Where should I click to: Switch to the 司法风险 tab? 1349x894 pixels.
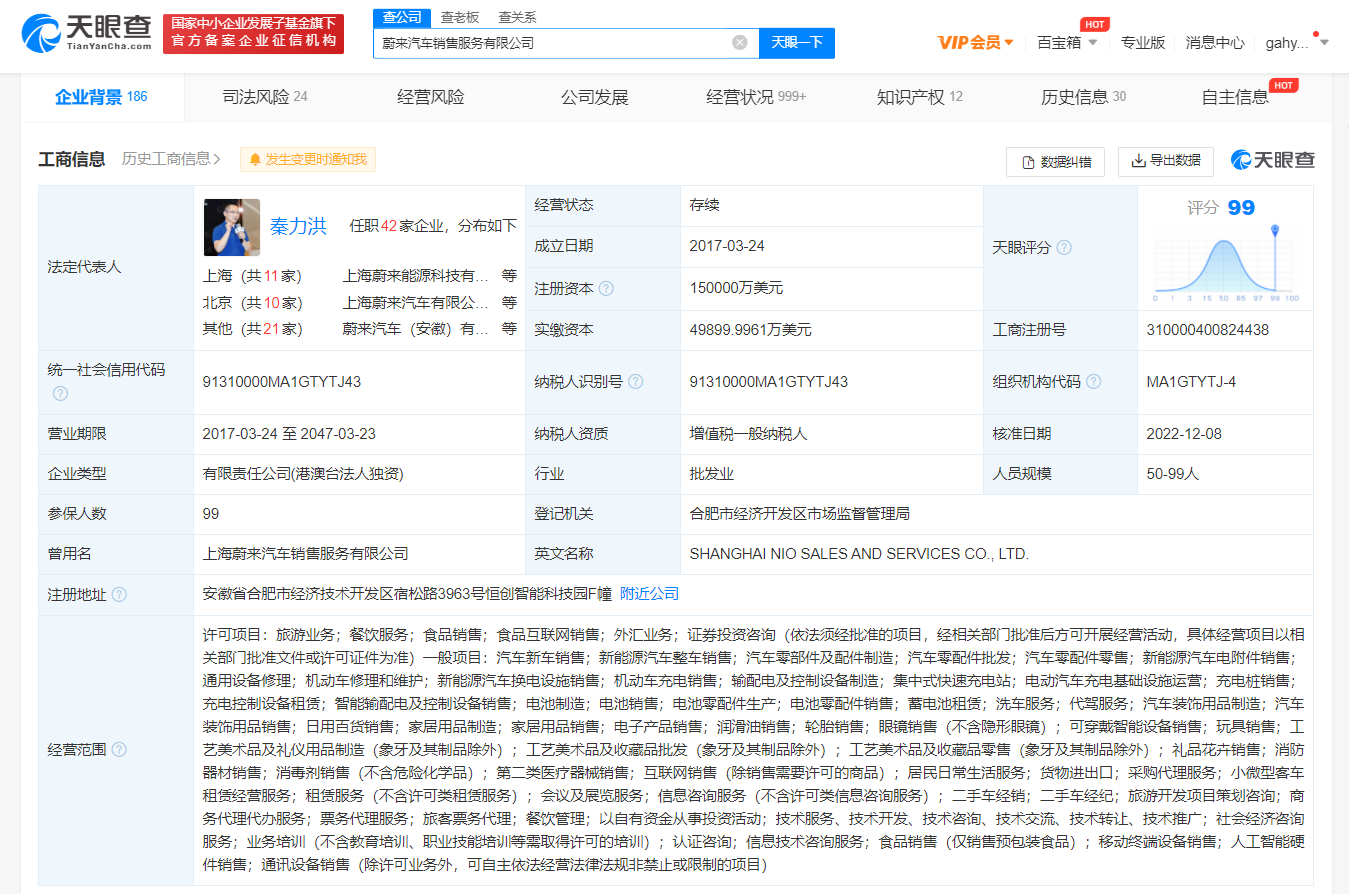pos(265,97)
